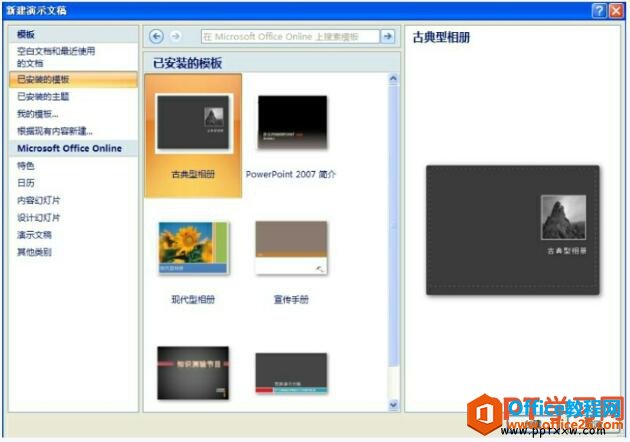Viewport: 630px width, 442px height.
Task: Click the 古典型相册 label under the thumbnail
Action: click(193, 174)
